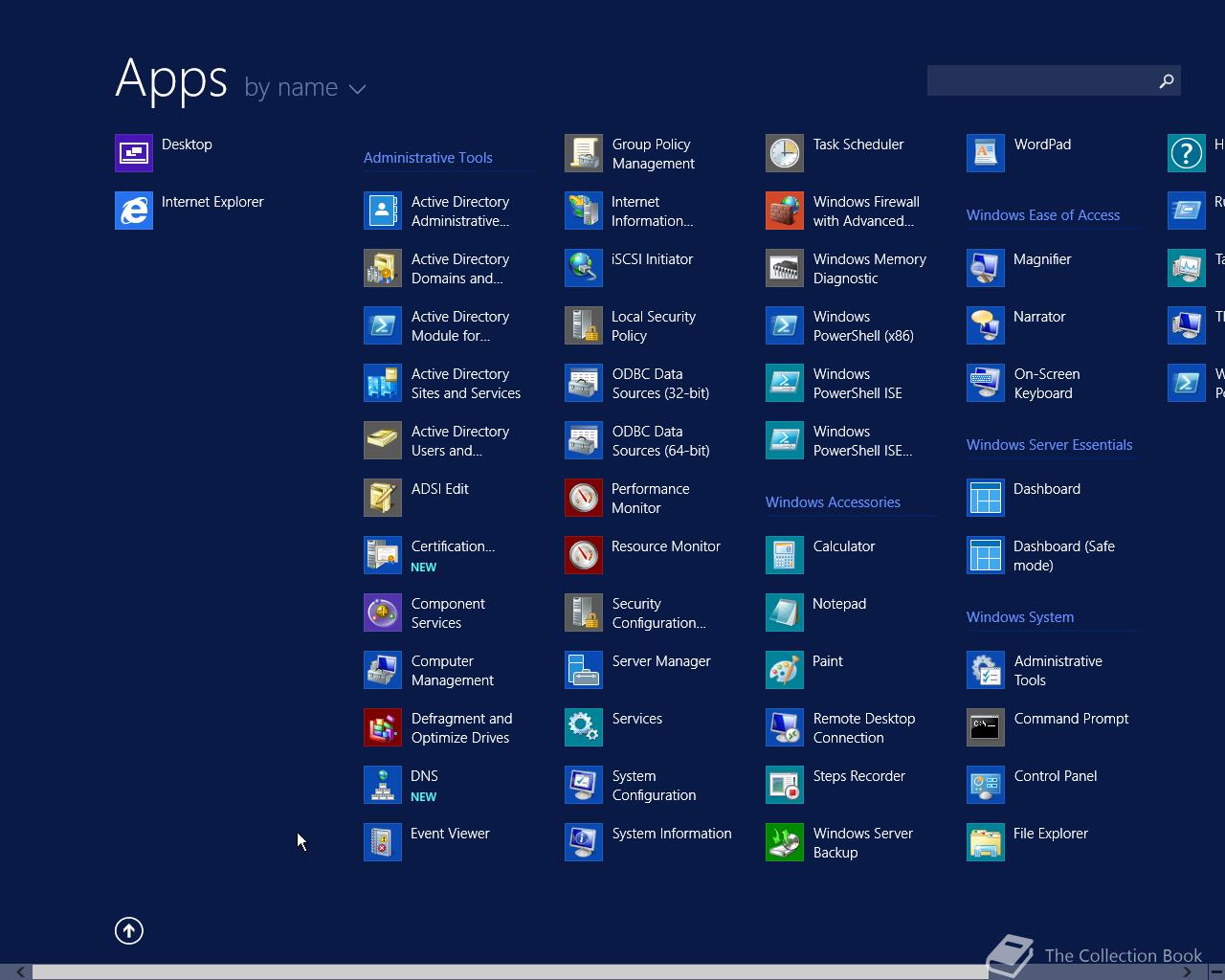Launch Resource Monitor icon
1225x980 pixels.
[x=584, y=555]
